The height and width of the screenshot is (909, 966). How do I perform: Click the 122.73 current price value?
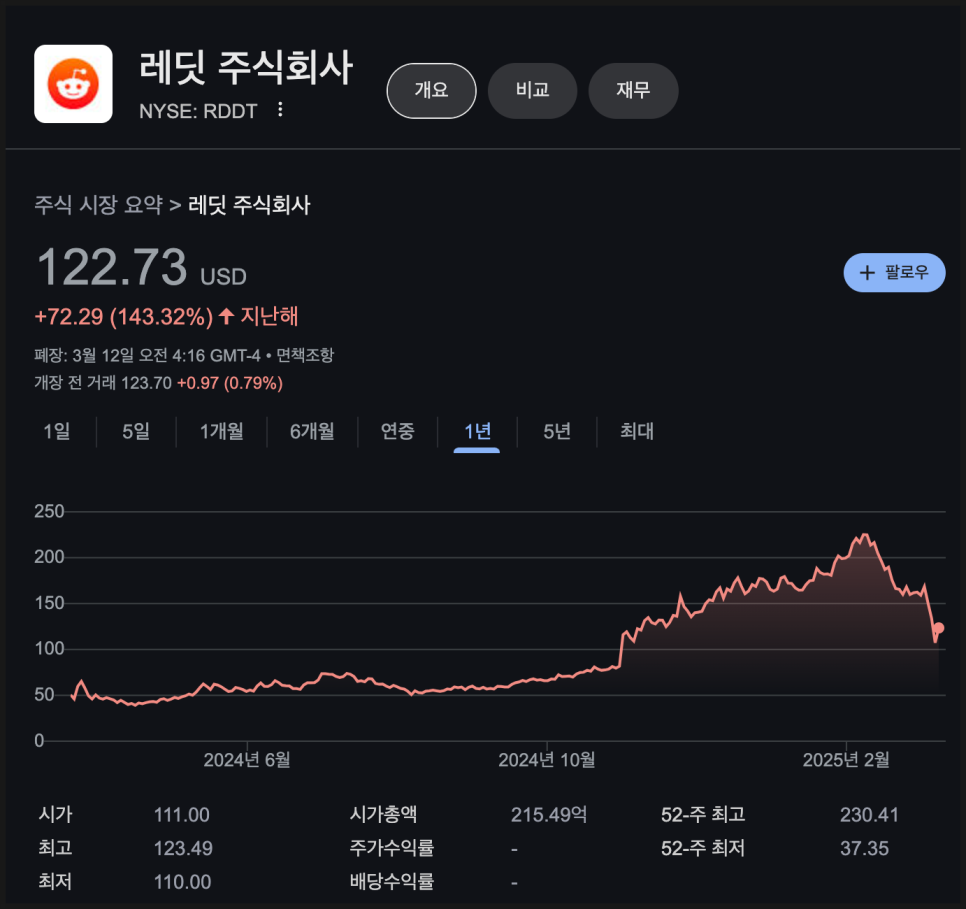coord(112,267)
